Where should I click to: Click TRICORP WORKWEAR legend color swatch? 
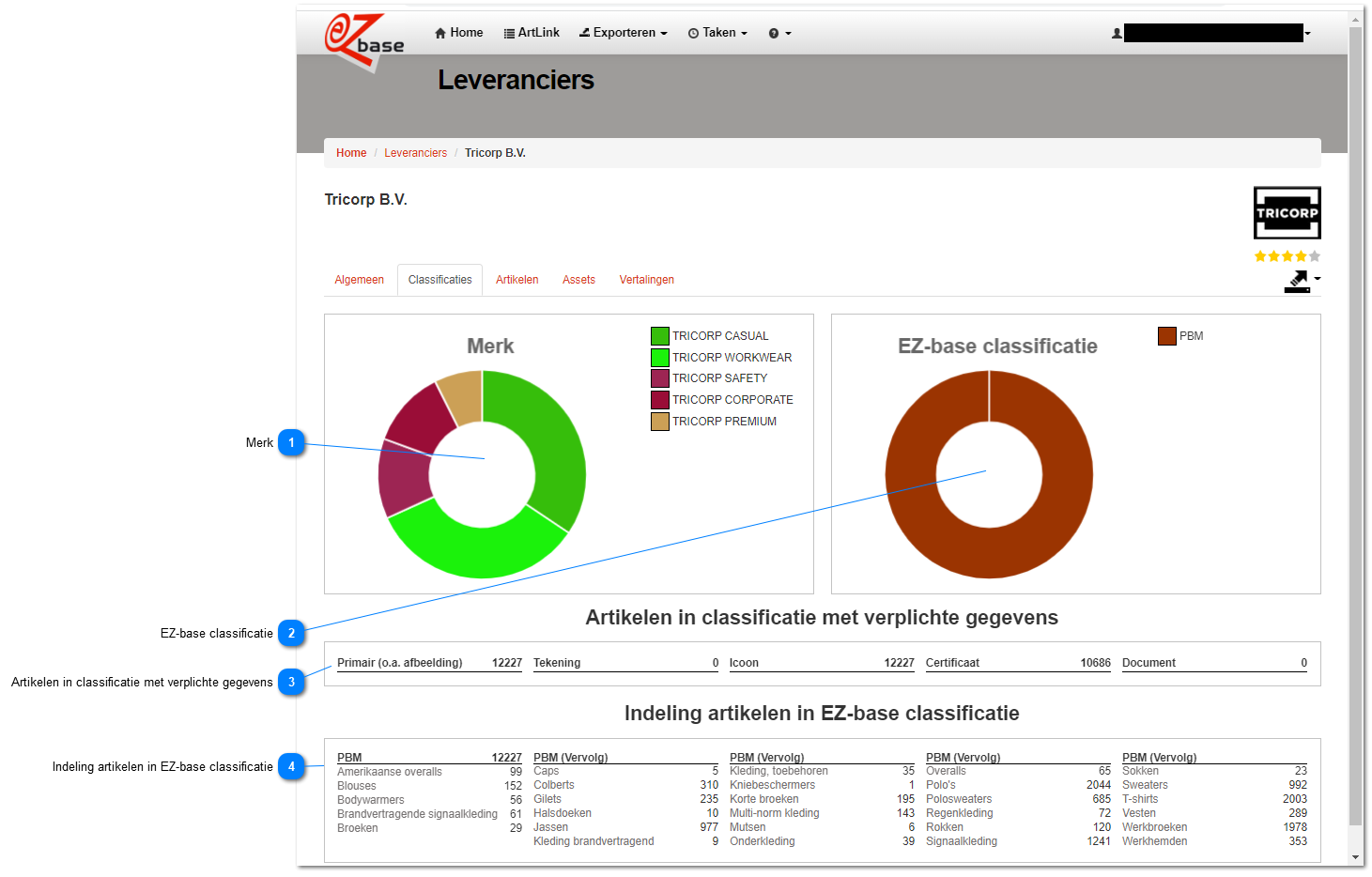click(x=660, y=358)
